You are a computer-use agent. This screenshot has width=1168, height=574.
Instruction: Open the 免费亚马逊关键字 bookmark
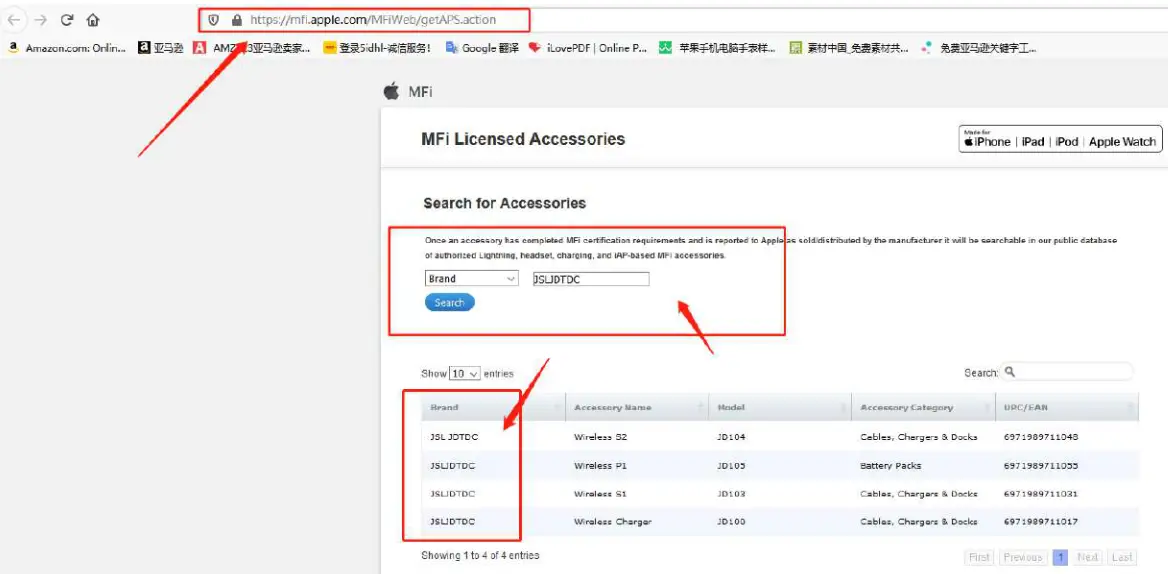(979, 48)
